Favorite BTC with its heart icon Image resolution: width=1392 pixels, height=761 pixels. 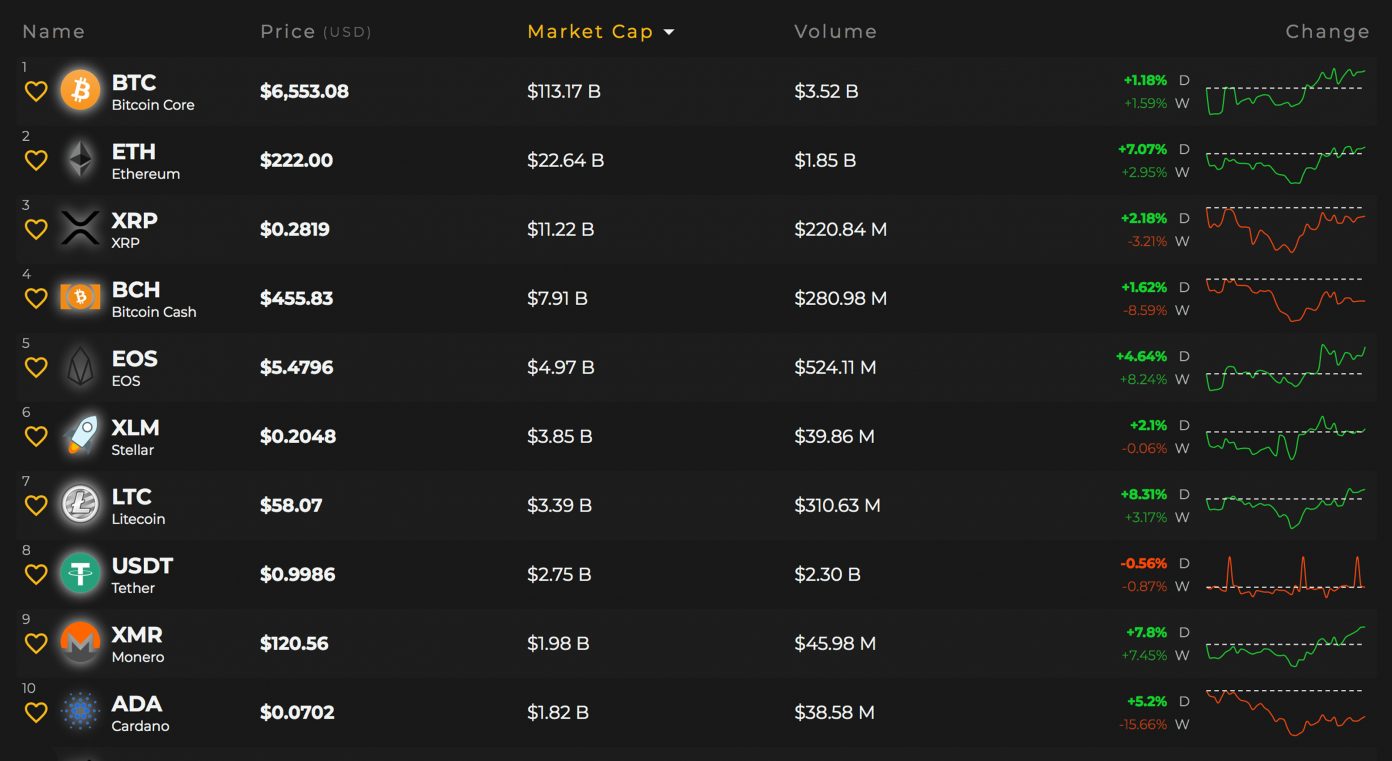point(36,92)
